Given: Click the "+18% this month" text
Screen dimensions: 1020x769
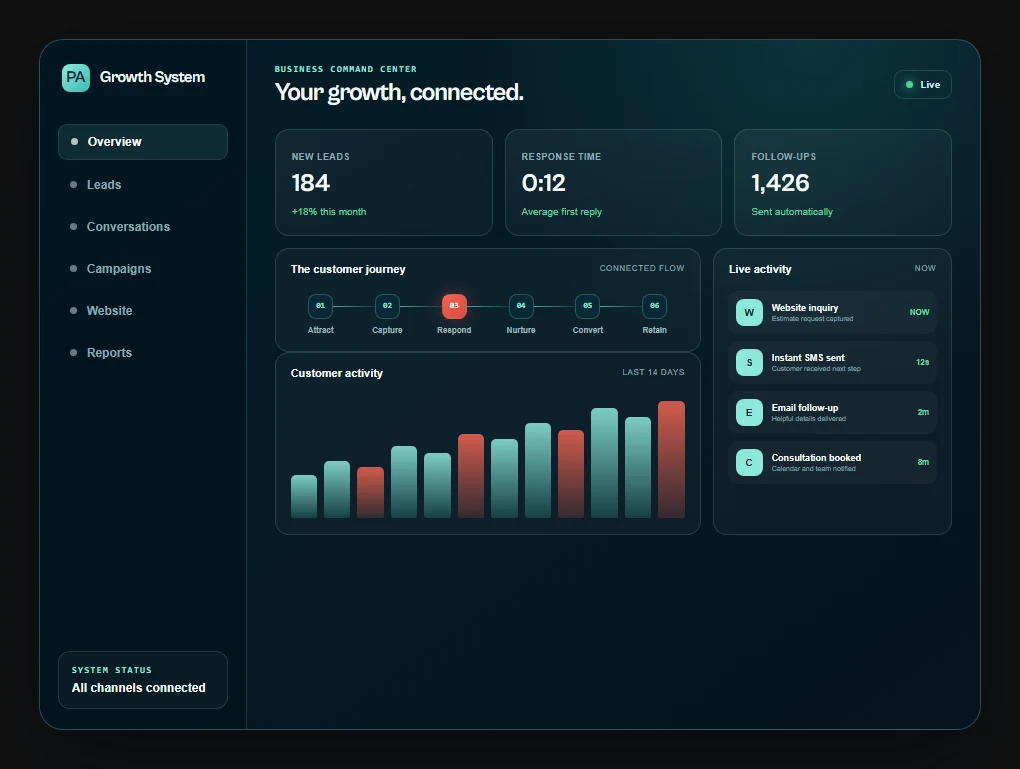Looking at the screenshot, I should (329, 211).
